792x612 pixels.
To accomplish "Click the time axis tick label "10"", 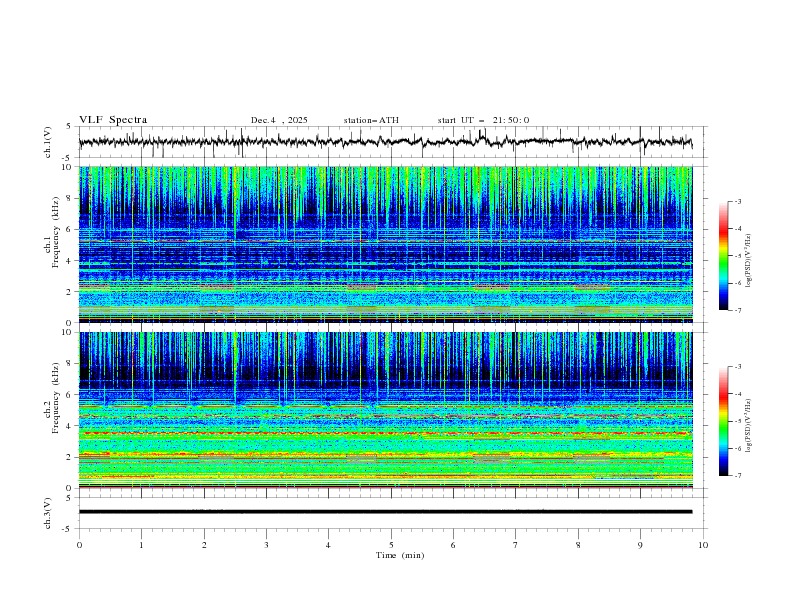I will point(703,545).
